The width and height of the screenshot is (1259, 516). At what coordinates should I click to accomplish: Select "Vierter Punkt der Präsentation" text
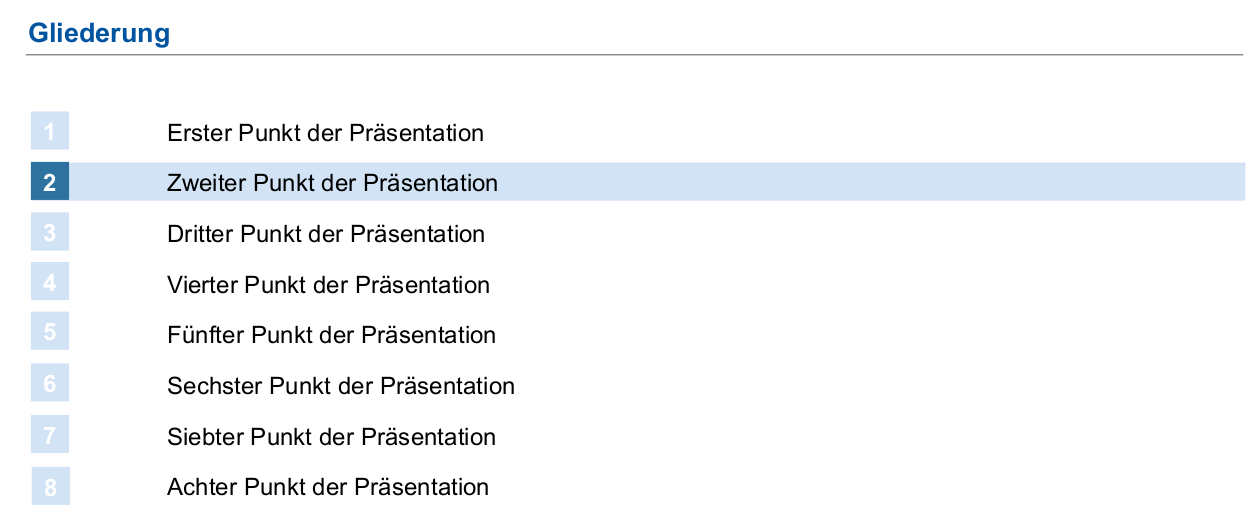click(328, 285)
